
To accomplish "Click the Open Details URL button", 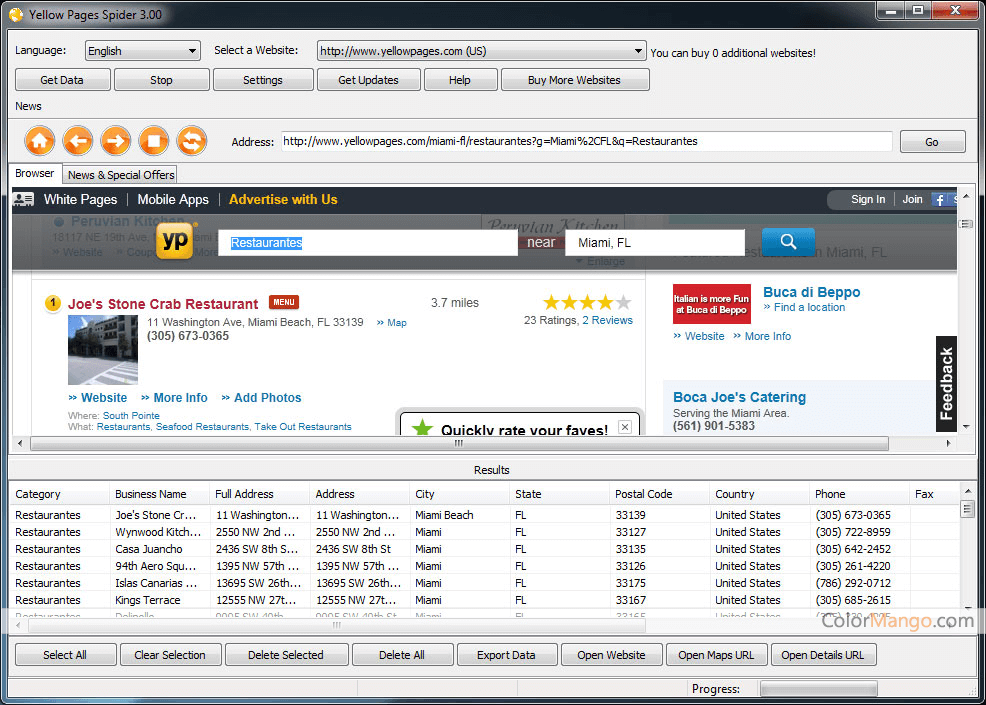I will pyautogui.click(x=823, y=655).
